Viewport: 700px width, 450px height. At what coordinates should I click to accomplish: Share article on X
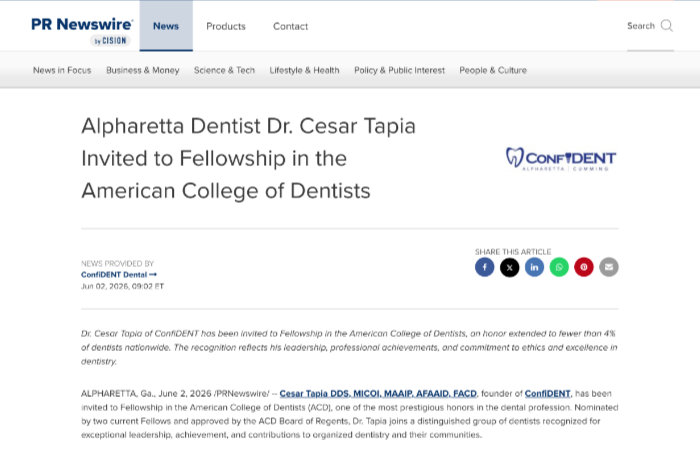coord(509,267)
